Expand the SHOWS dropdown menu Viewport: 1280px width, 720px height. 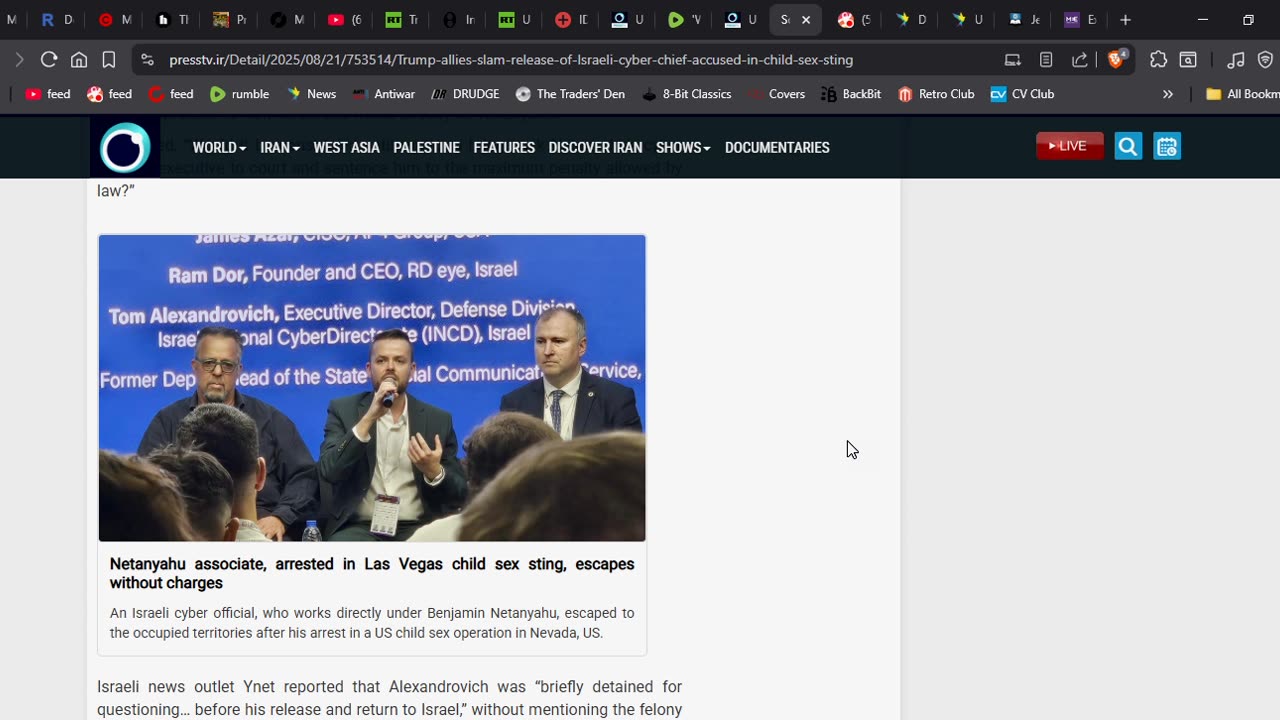click(683, 147)
